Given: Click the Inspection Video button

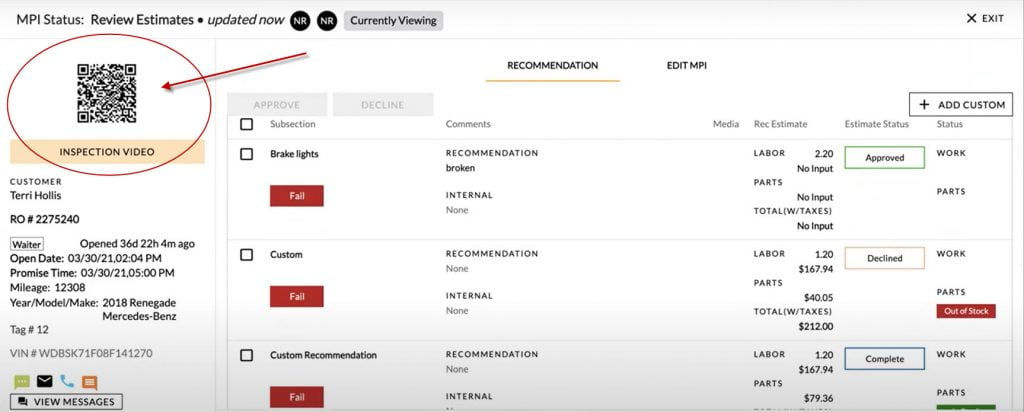Looking at the screenshot, I should tap(107, 151).
